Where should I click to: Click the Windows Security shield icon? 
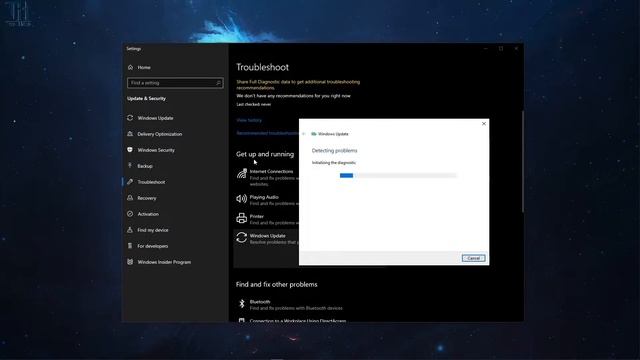tap(130, 150)
